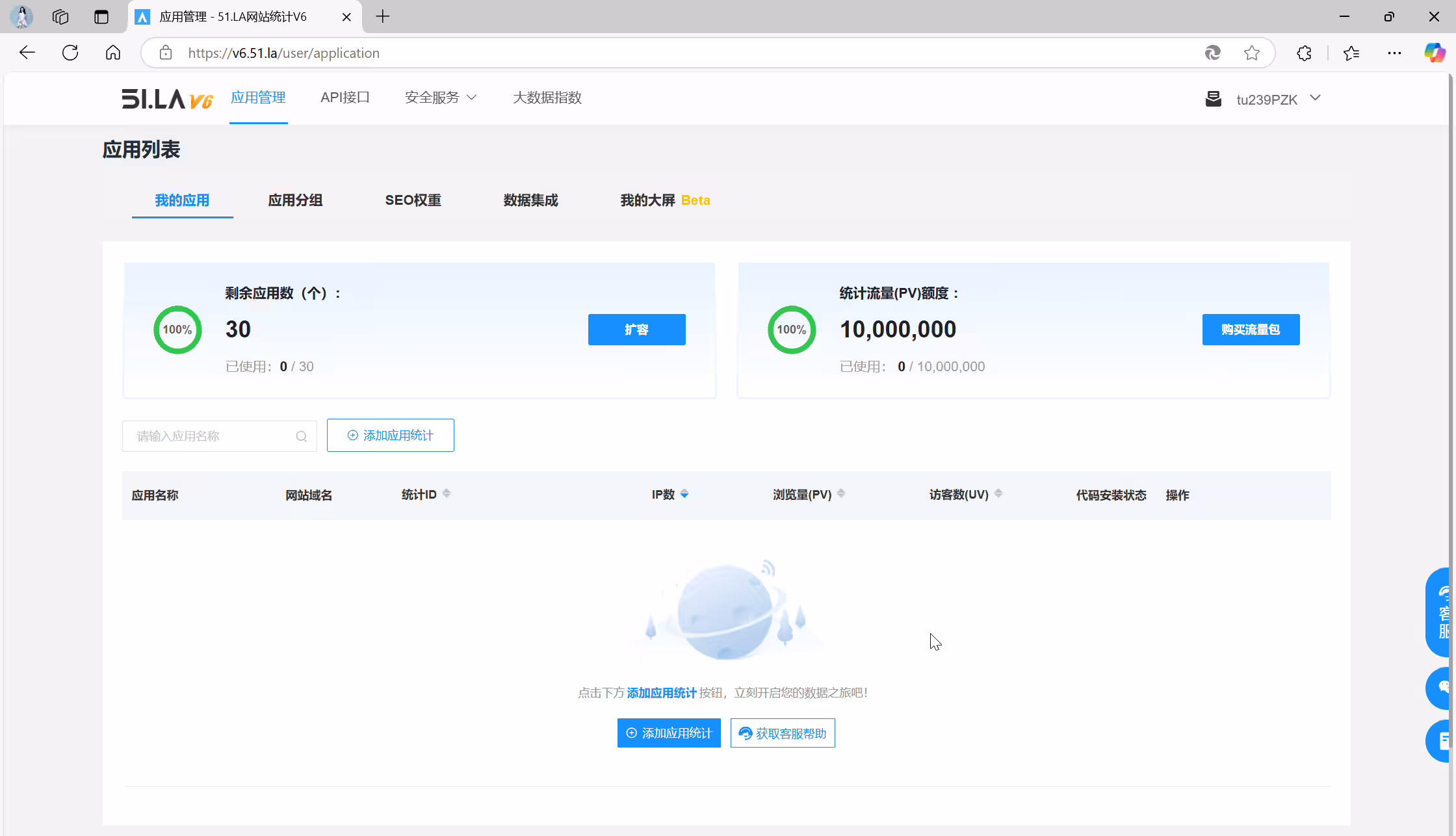
Task: Switch to the SEO权重 tab
Action: click(x=413, y=200)
